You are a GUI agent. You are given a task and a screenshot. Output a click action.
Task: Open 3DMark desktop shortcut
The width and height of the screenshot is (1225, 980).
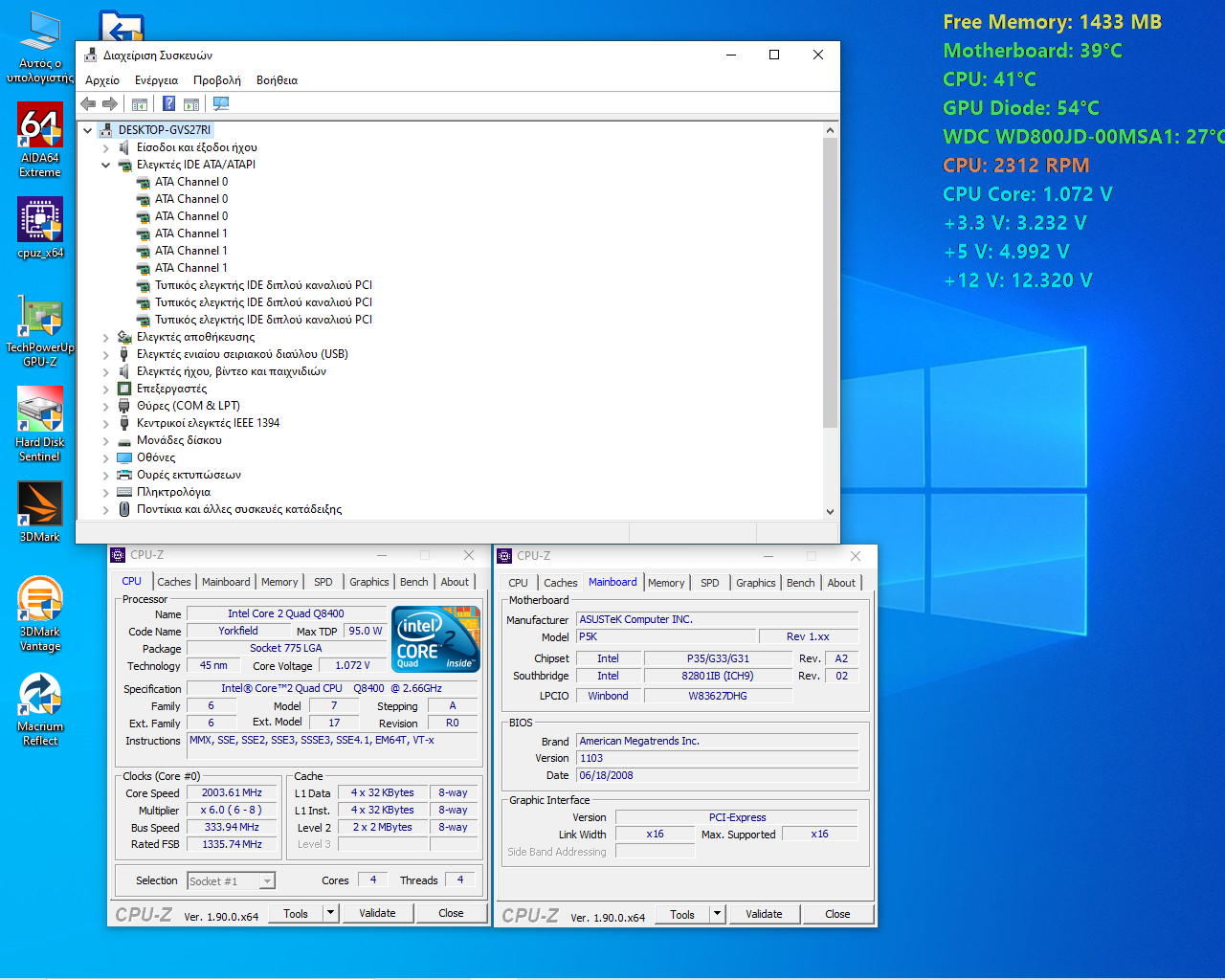(40, 511)
